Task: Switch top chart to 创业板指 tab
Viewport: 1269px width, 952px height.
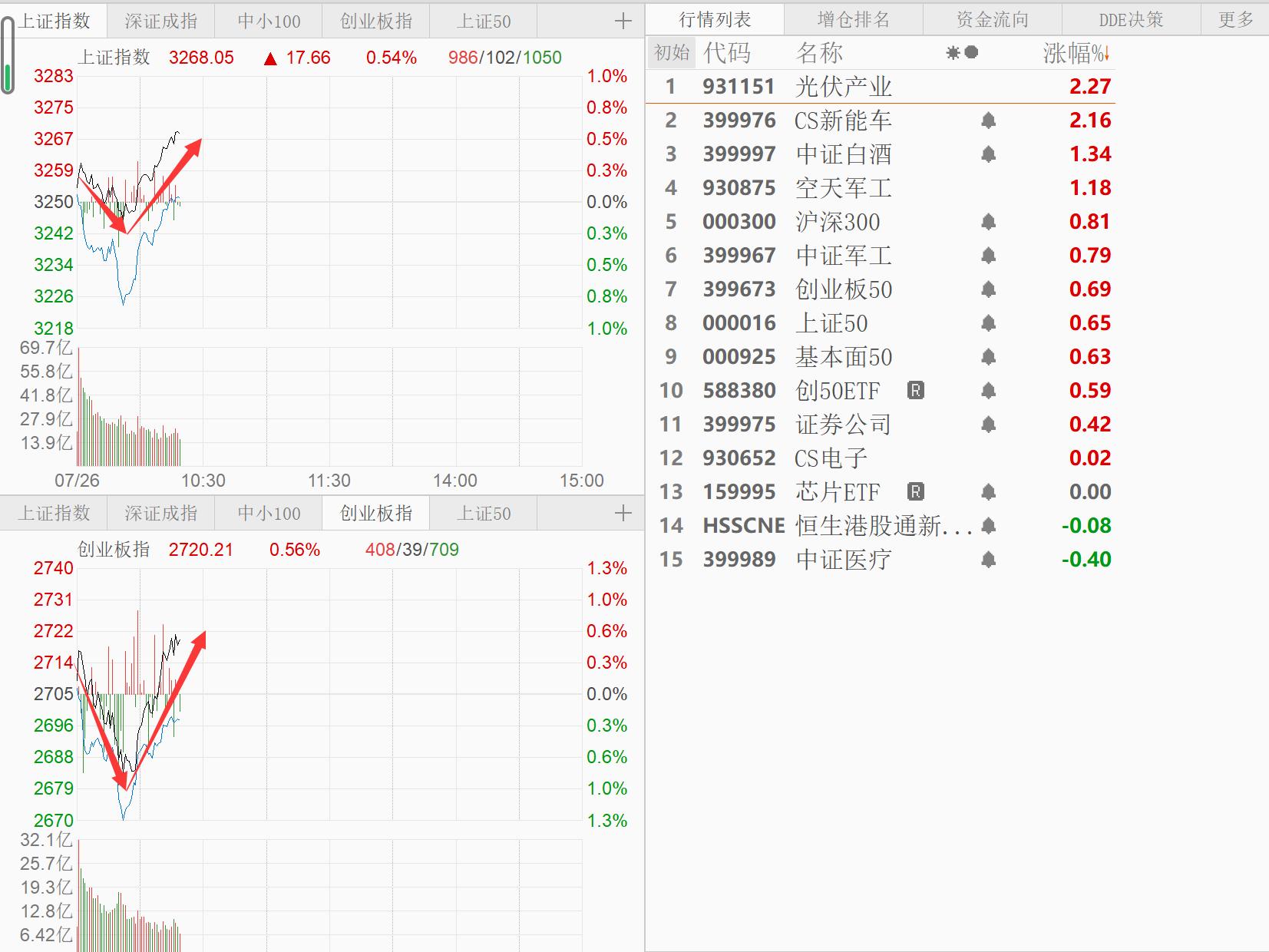Action: (376, 21)
